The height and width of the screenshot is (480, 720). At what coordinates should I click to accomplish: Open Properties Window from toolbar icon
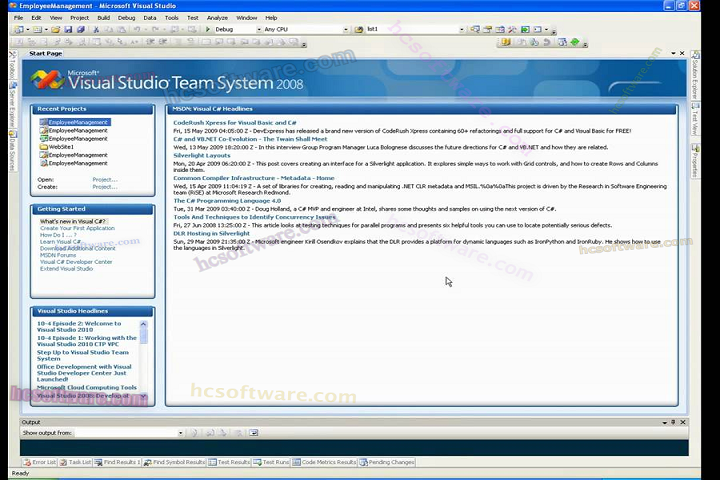[x=488, y=29]
